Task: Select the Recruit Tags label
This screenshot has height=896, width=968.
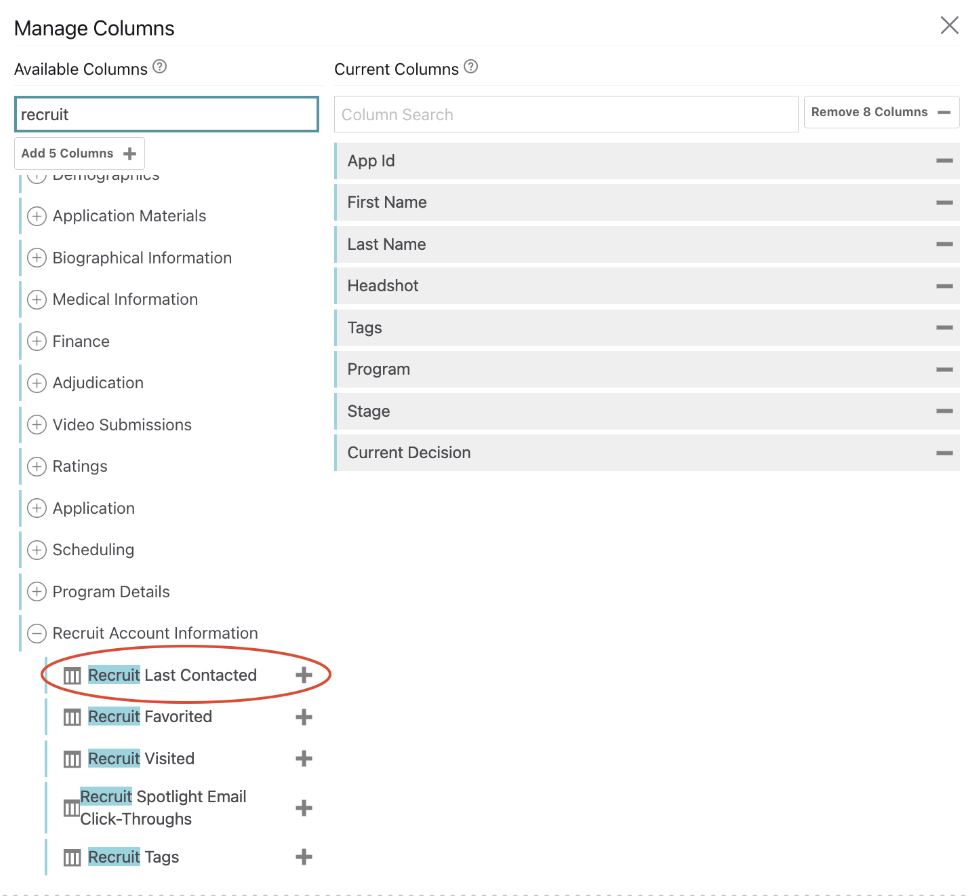Action: click(x=133, y=857)
